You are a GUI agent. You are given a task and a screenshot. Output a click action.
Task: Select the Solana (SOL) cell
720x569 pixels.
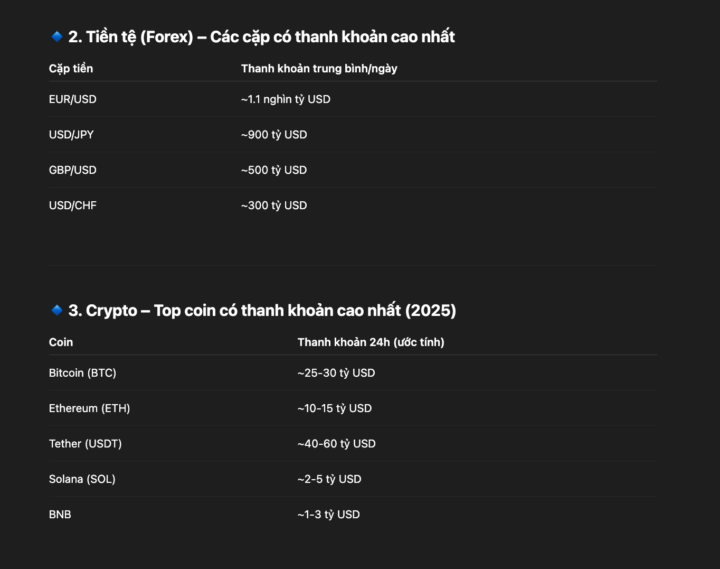82,479
